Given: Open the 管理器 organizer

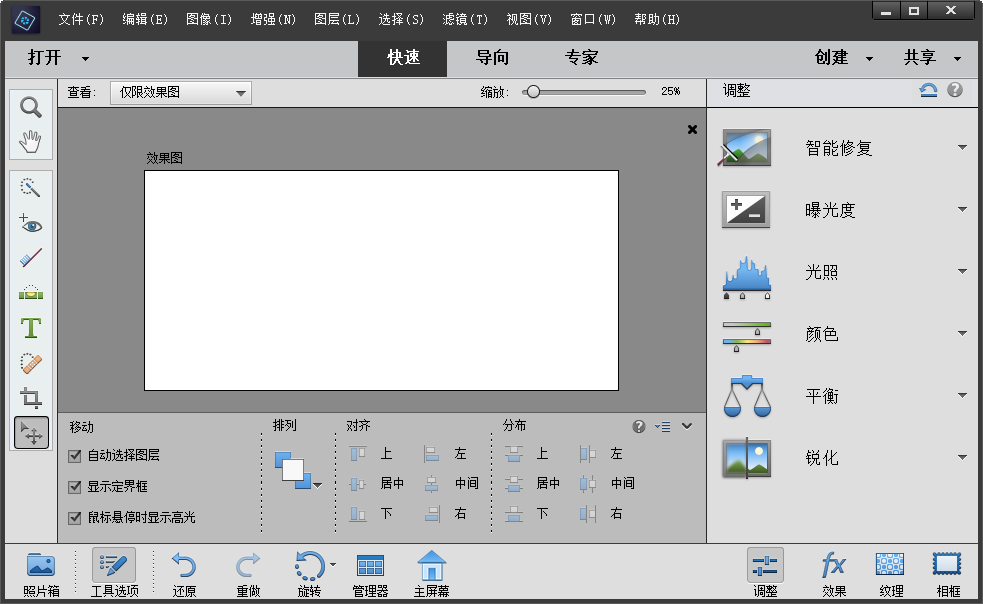Looking at the screenshot, I should click(x=370, y=573).
